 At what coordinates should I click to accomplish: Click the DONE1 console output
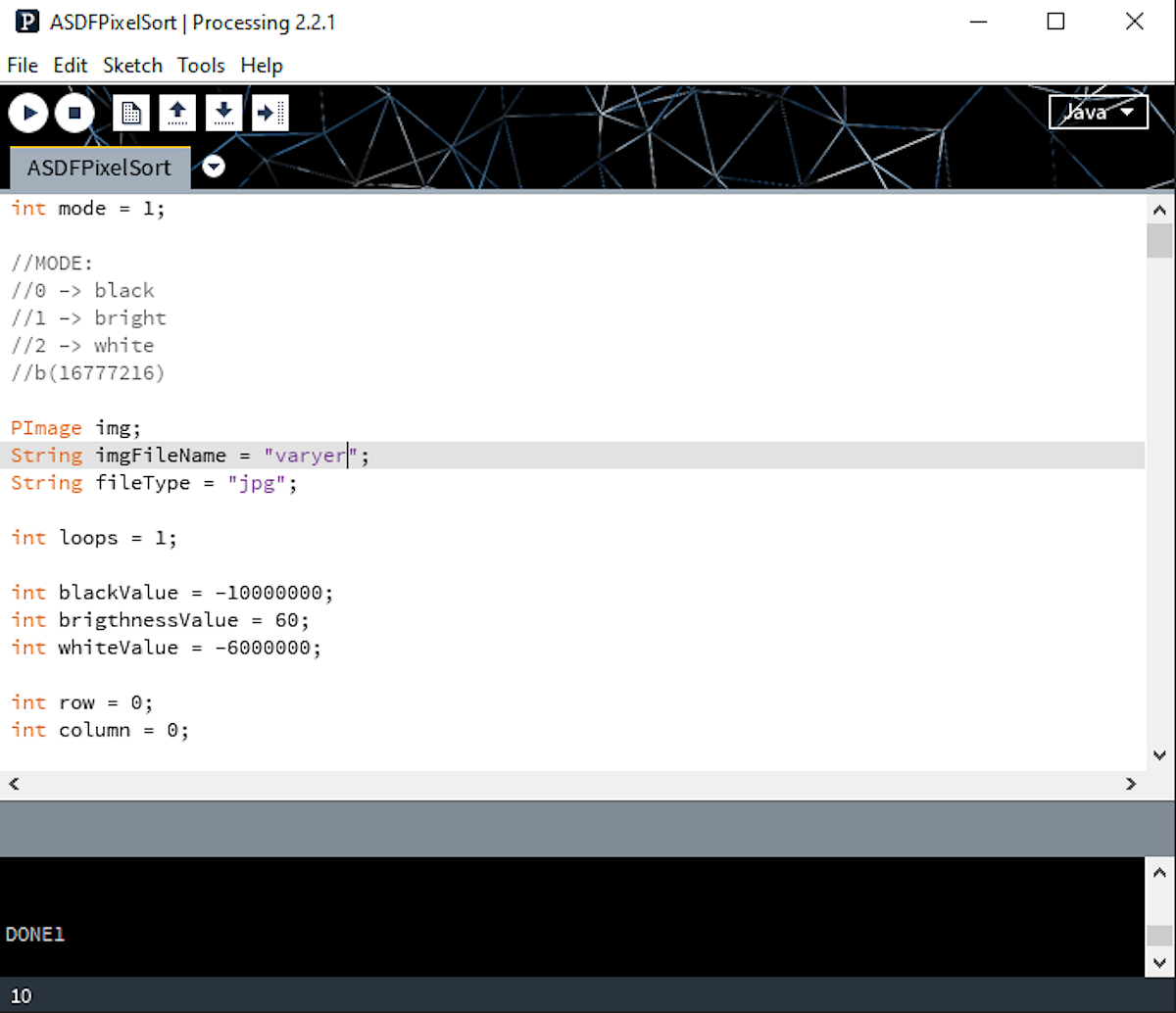pos(35,935)
